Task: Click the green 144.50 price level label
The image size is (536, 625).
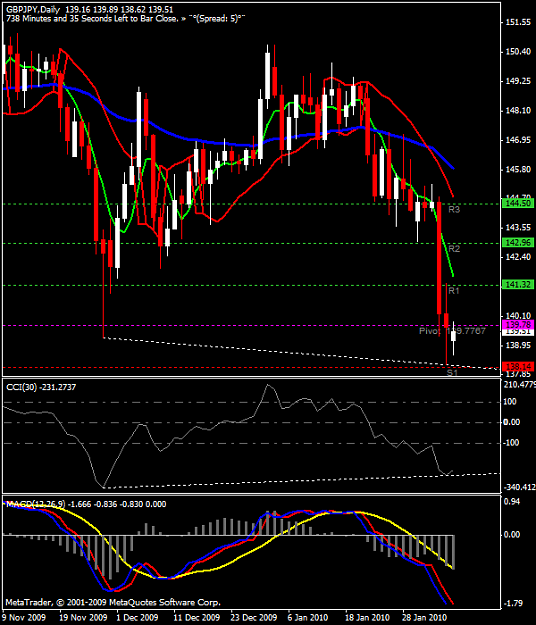Action: click(x=518, y=203)
